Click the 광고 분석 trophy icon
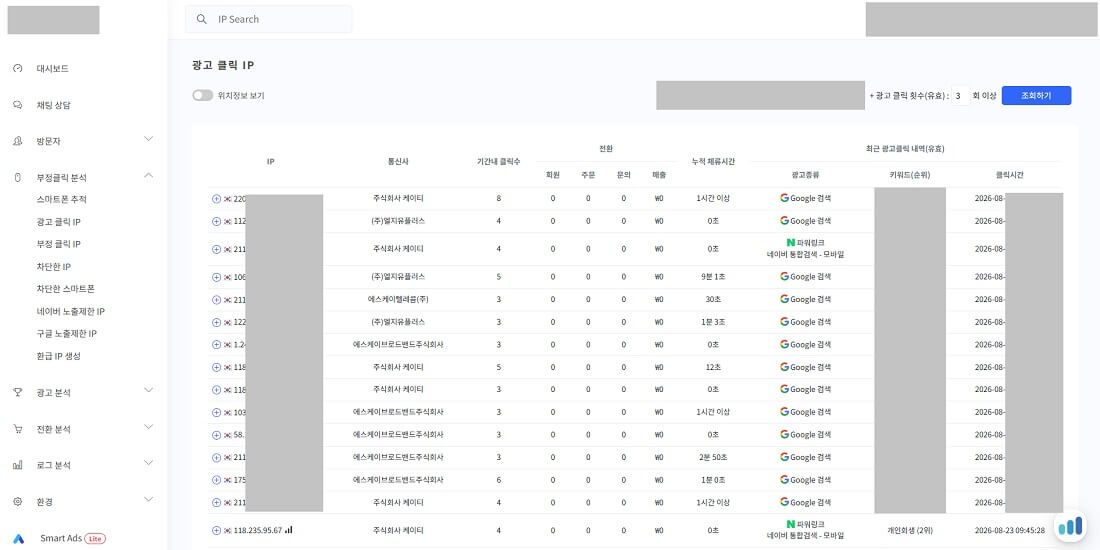This screenshot has height=550, width=1100. coord(18,392)
